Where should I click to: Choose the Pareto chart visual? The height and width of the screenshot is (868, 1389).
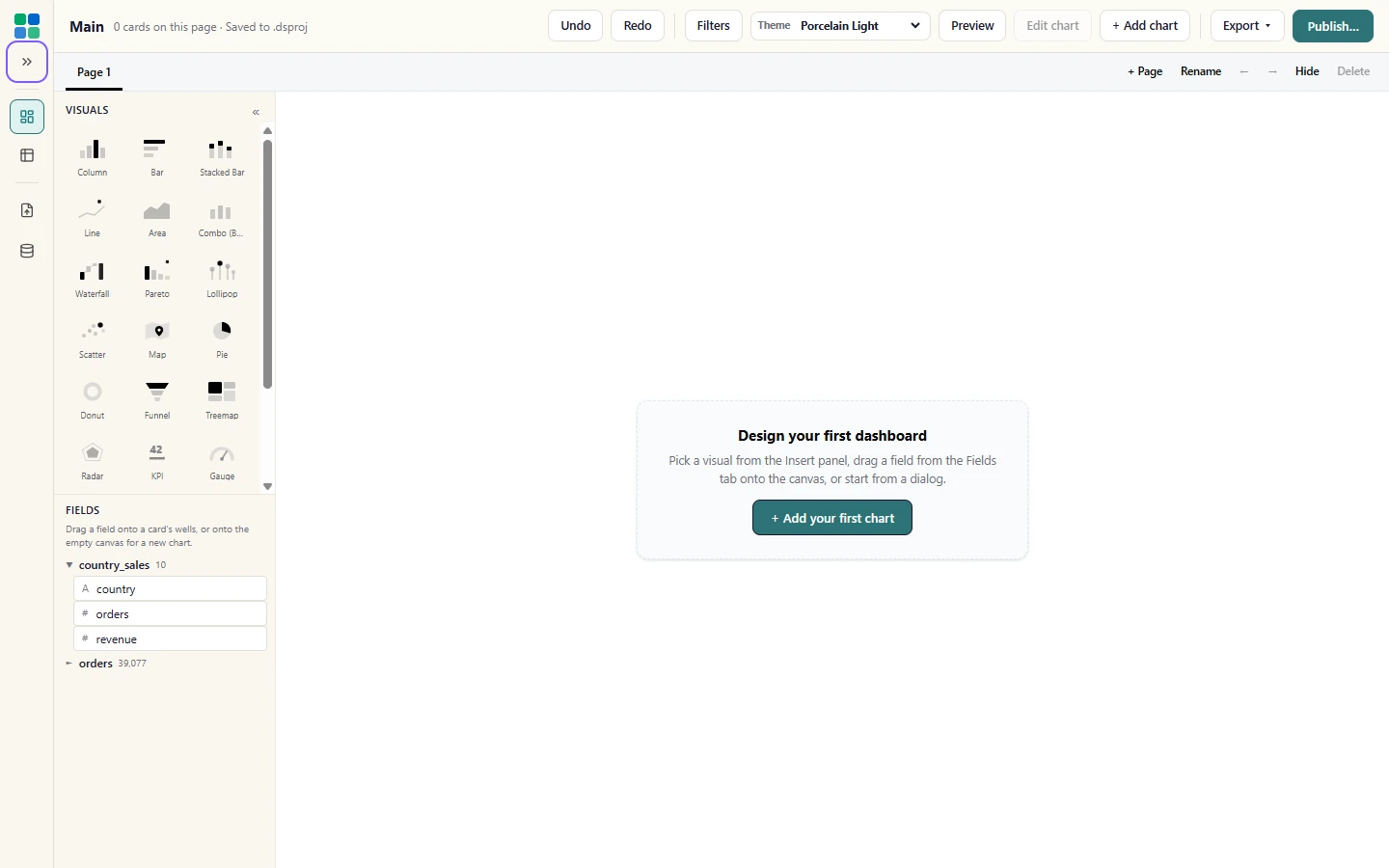[x=157, y=279]
